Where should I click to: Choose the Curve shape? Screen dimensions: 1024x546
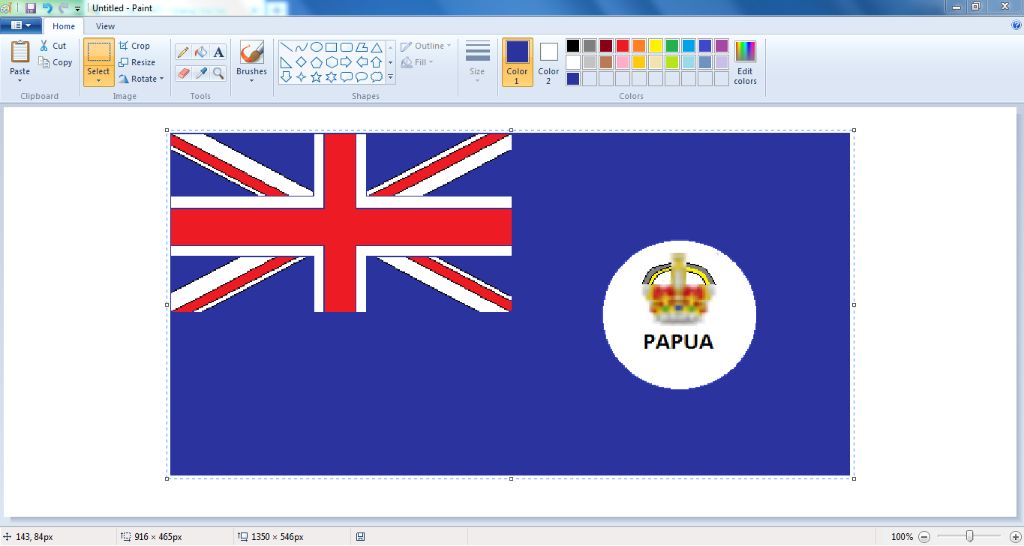point(301,48)
